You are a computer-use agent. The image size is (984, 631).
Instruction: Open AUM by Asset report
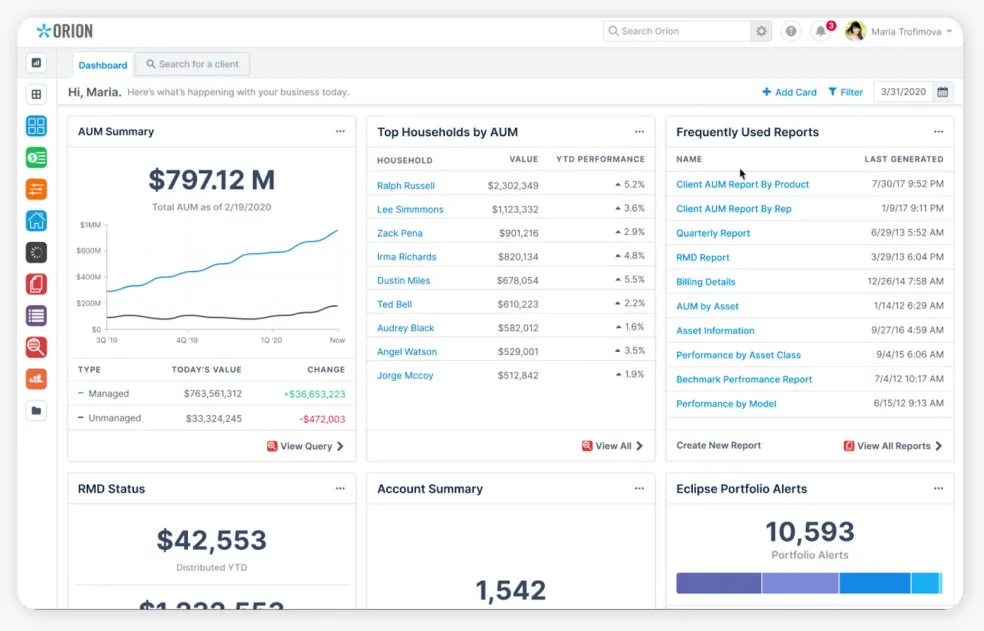(707, 306)
